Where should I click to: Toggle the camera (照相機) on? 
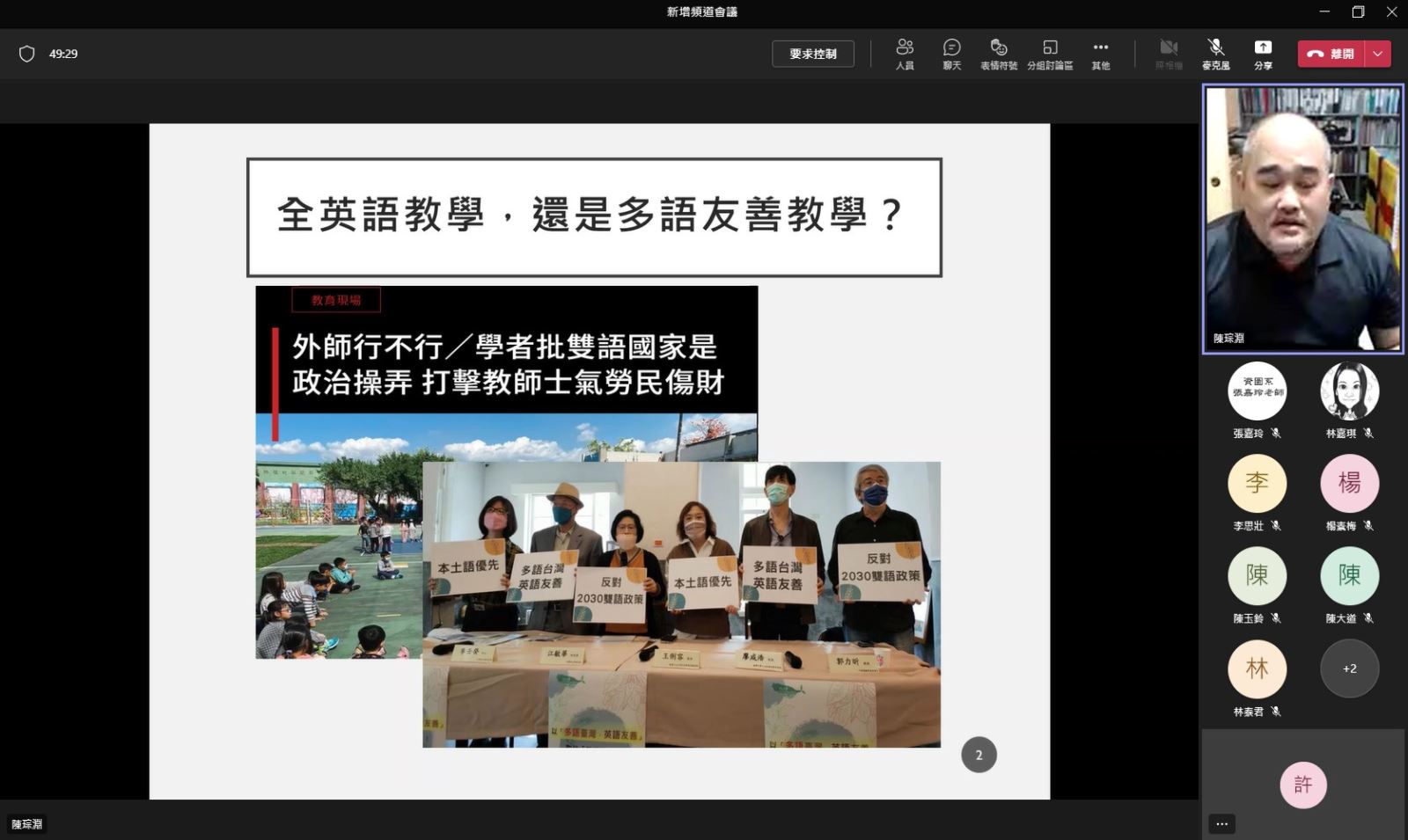pyautogui.click(x=1169, y=53)
